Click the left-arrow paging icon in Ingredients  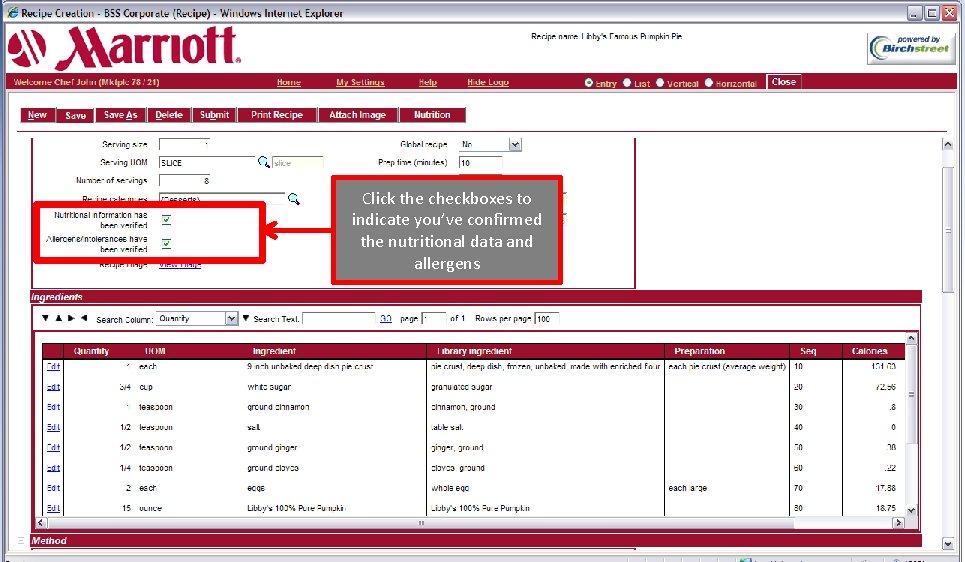tap(84, 318)
